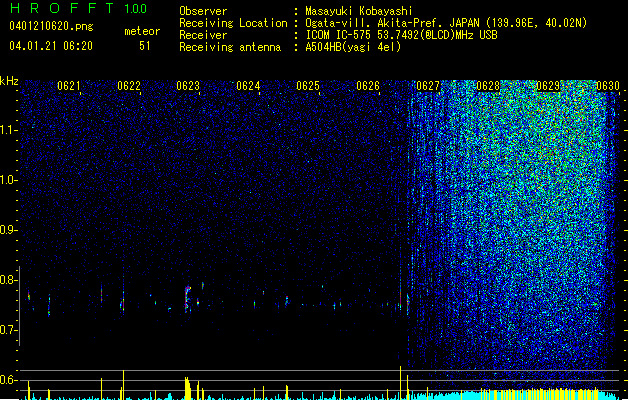Click the date text 04.01.21 06:20
This screenshot has height=400, width=629.
[x=51, y=46]
